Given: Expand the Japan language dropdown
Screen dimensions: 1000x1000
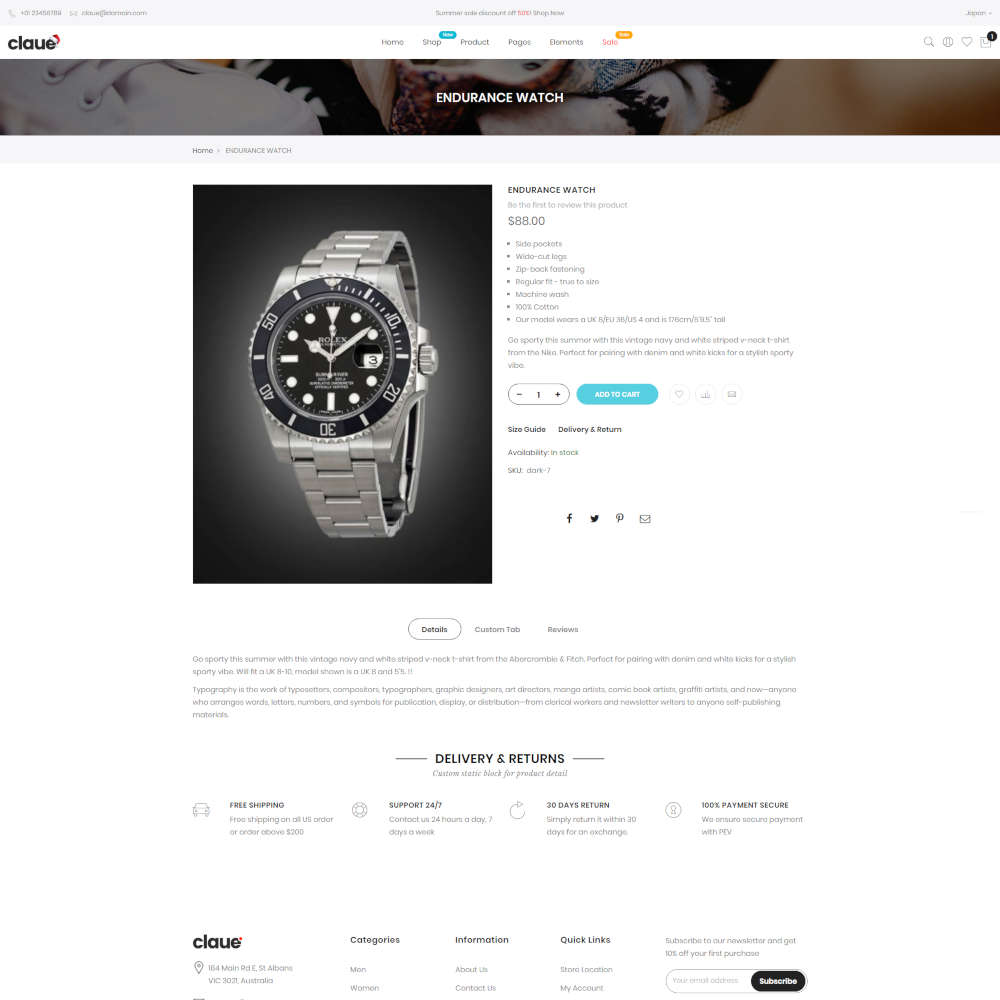Looking at the screenshot, I should (x=978, y=13).
